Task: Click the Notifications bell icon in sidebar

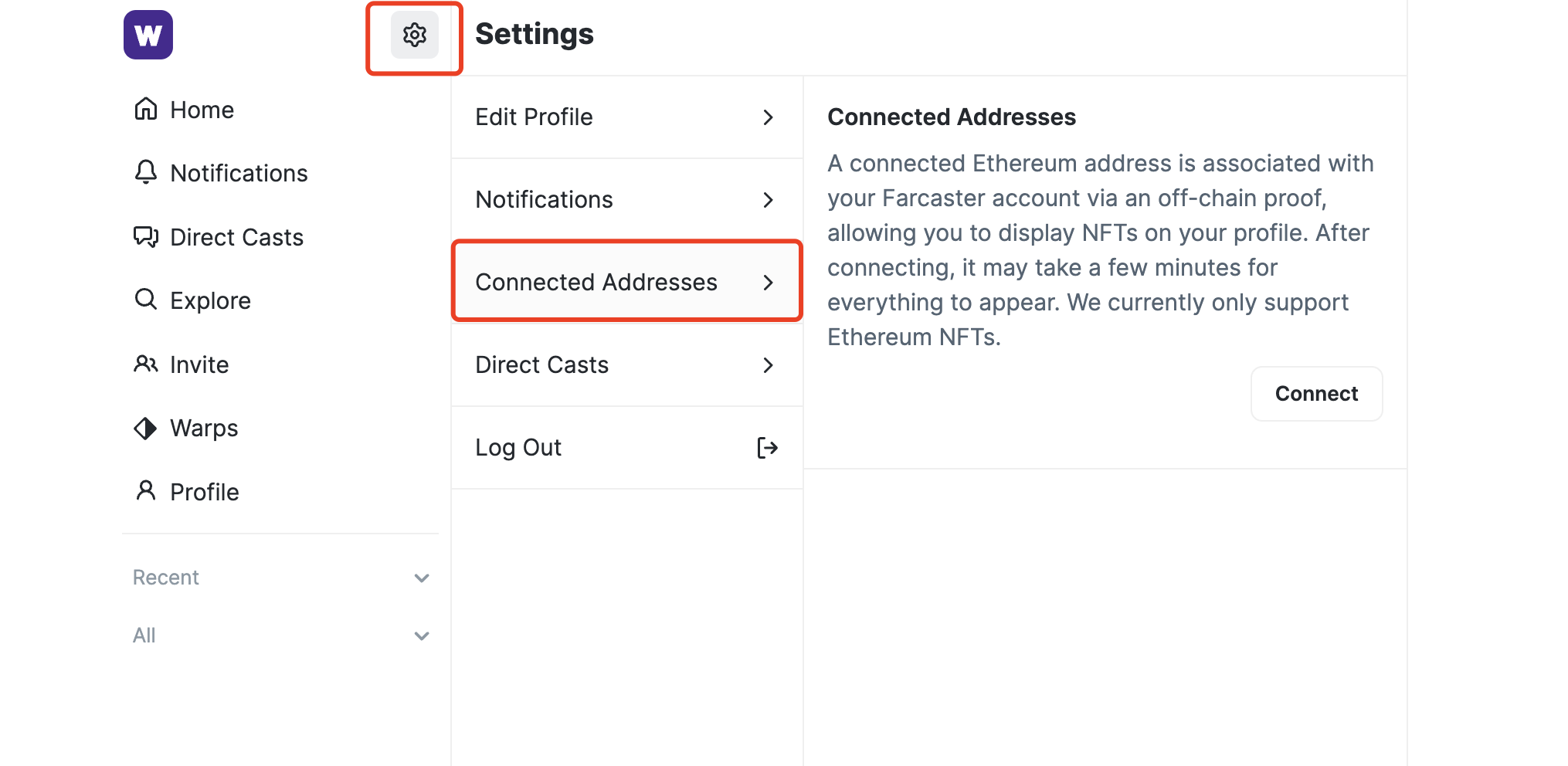Action: (x=146, y=172)
